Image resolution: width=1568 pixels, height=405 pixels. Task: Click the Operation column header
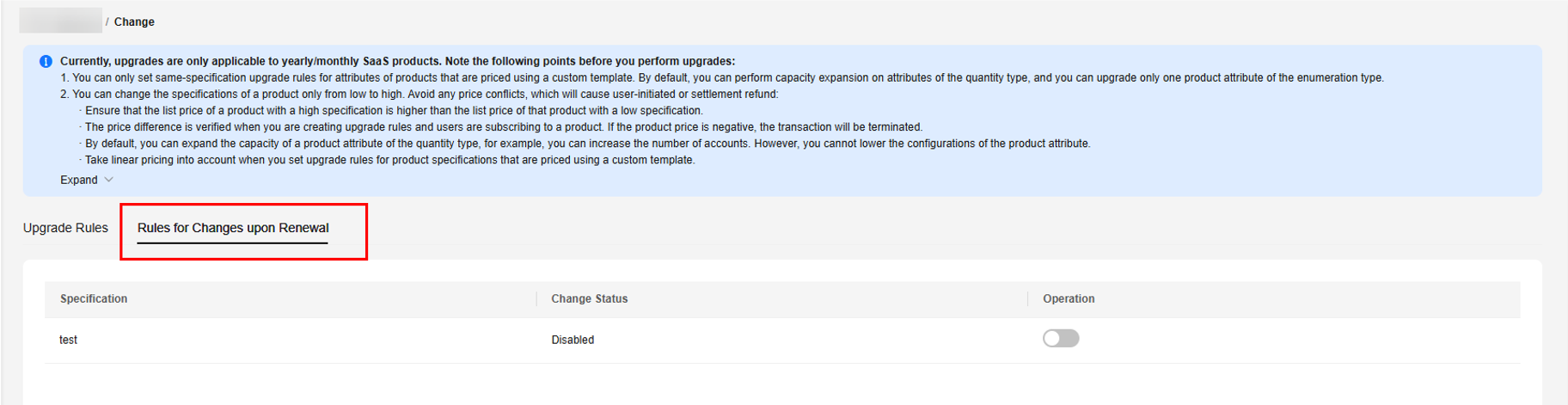(x=1069, y=298)
